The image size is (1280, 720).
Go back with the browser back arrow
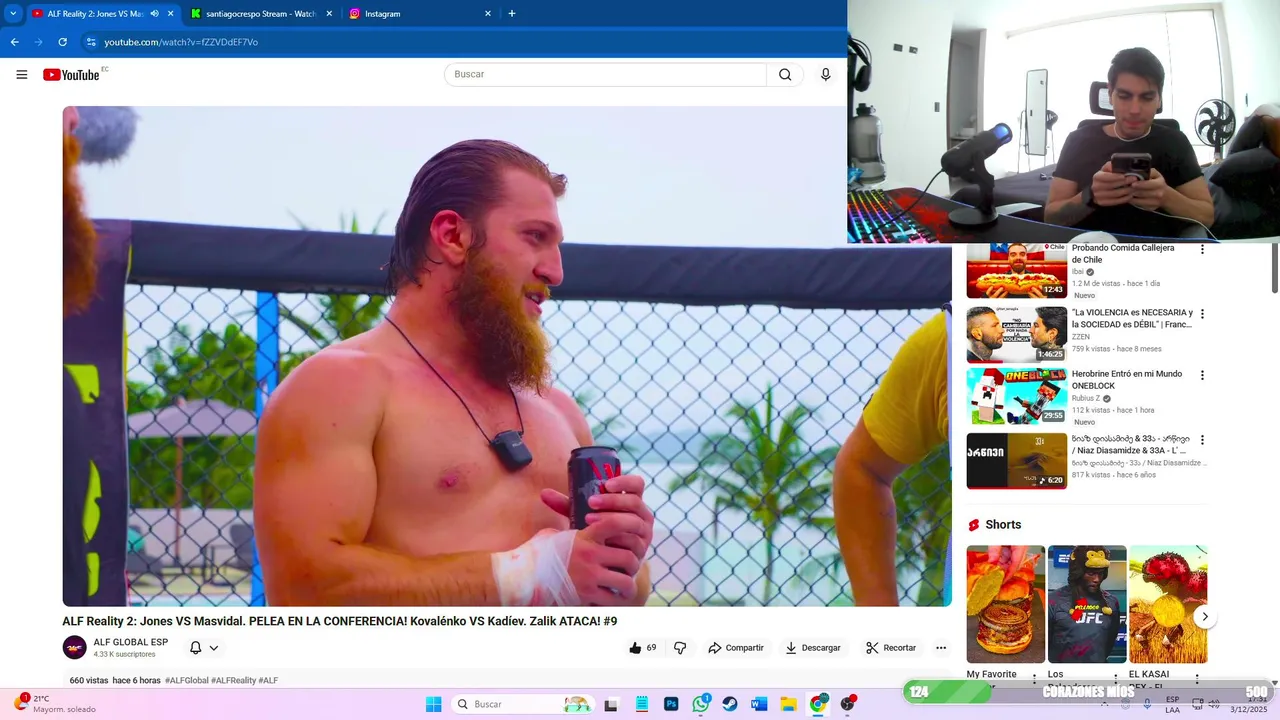pos(14,42)
